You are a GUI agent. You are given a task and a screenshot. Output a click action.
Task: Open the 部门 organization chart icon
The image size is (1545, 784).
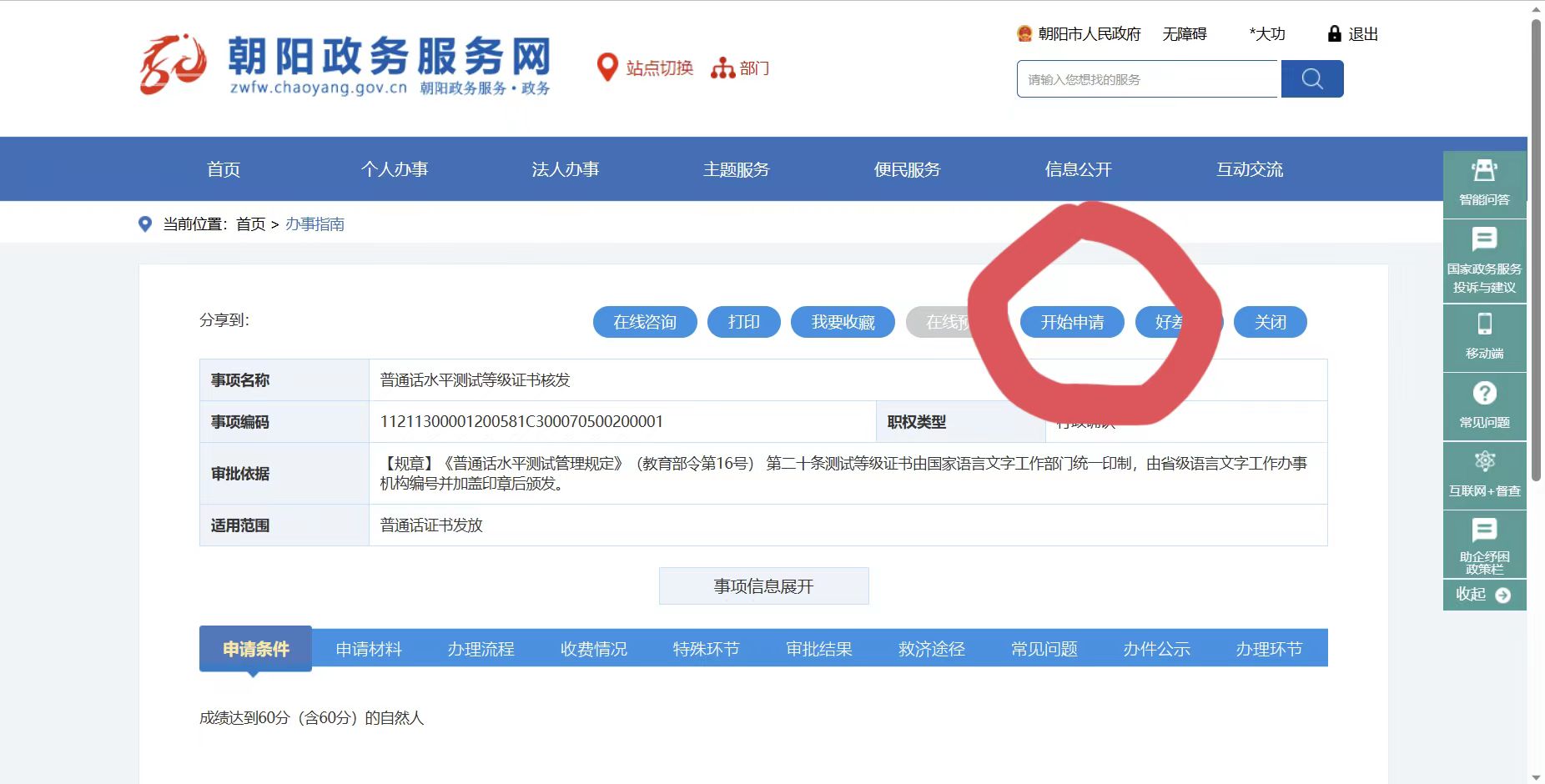click(722, 68)
